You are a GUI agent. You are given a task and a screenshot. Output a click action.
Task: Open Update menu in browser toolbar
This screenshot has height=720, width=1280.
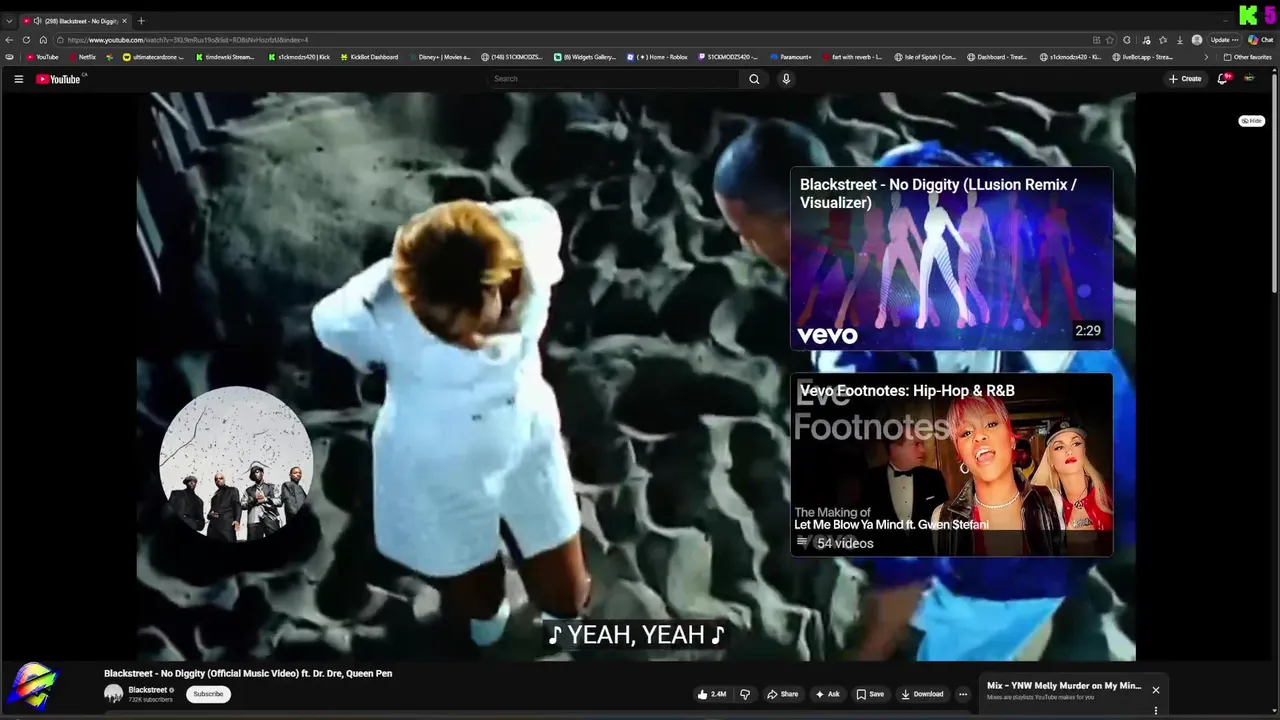tap(1224, 40)
